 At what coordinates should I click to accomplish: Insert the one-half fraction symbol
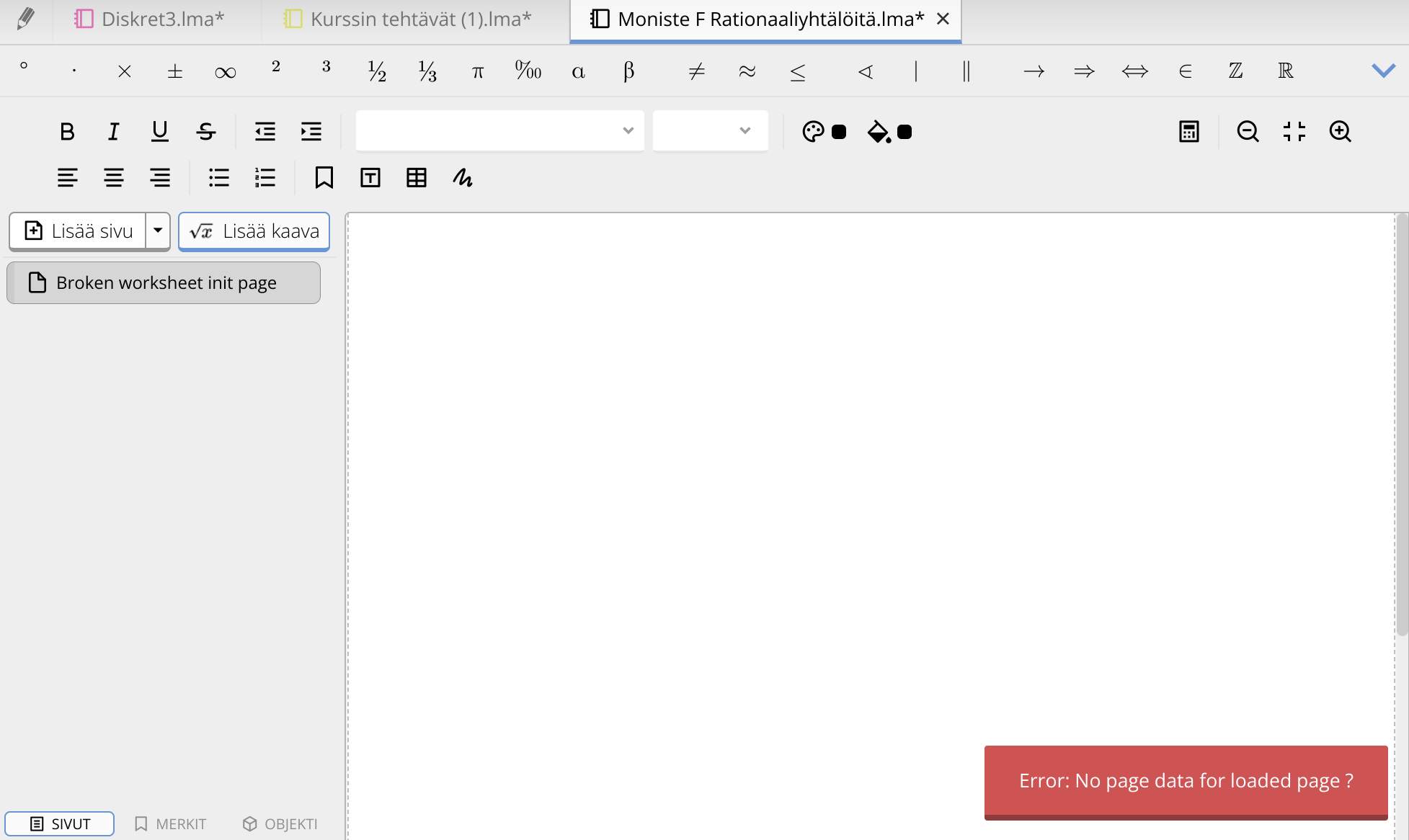click(x=377, y=71)
